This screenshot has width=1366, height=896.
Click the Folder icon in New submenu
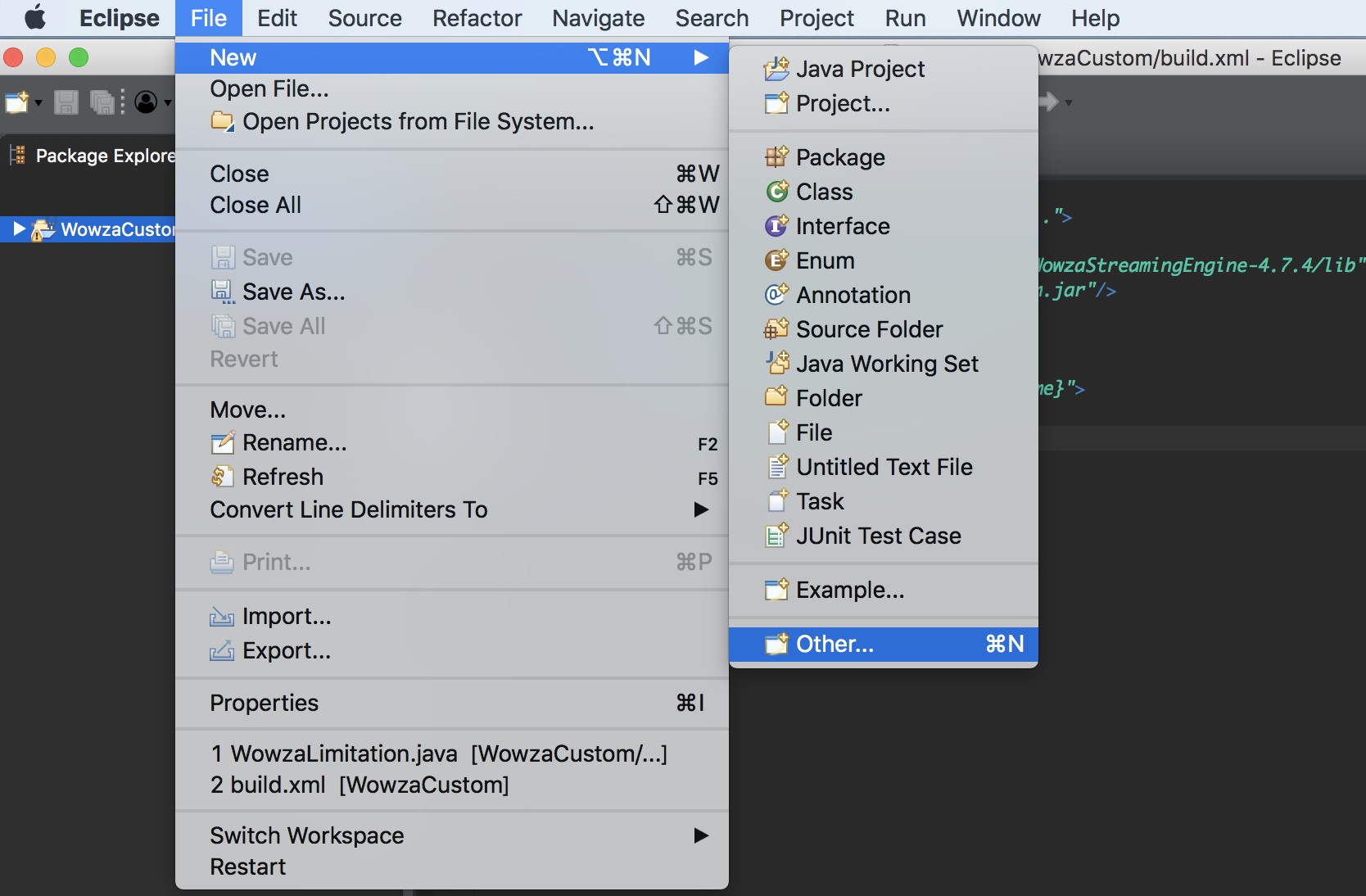(x=776, y=397)
